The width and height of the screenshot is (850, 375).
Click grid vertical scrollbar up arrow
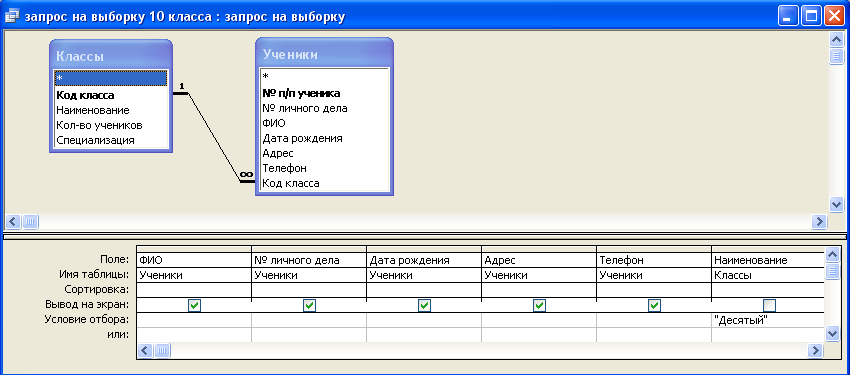tap(833, 254)
